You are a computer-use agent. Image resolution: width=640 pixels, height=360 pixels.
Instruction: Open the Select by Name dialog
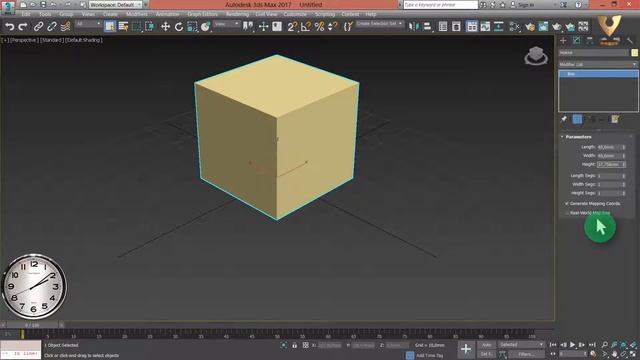pyautogui.click(x=123, y=27)
